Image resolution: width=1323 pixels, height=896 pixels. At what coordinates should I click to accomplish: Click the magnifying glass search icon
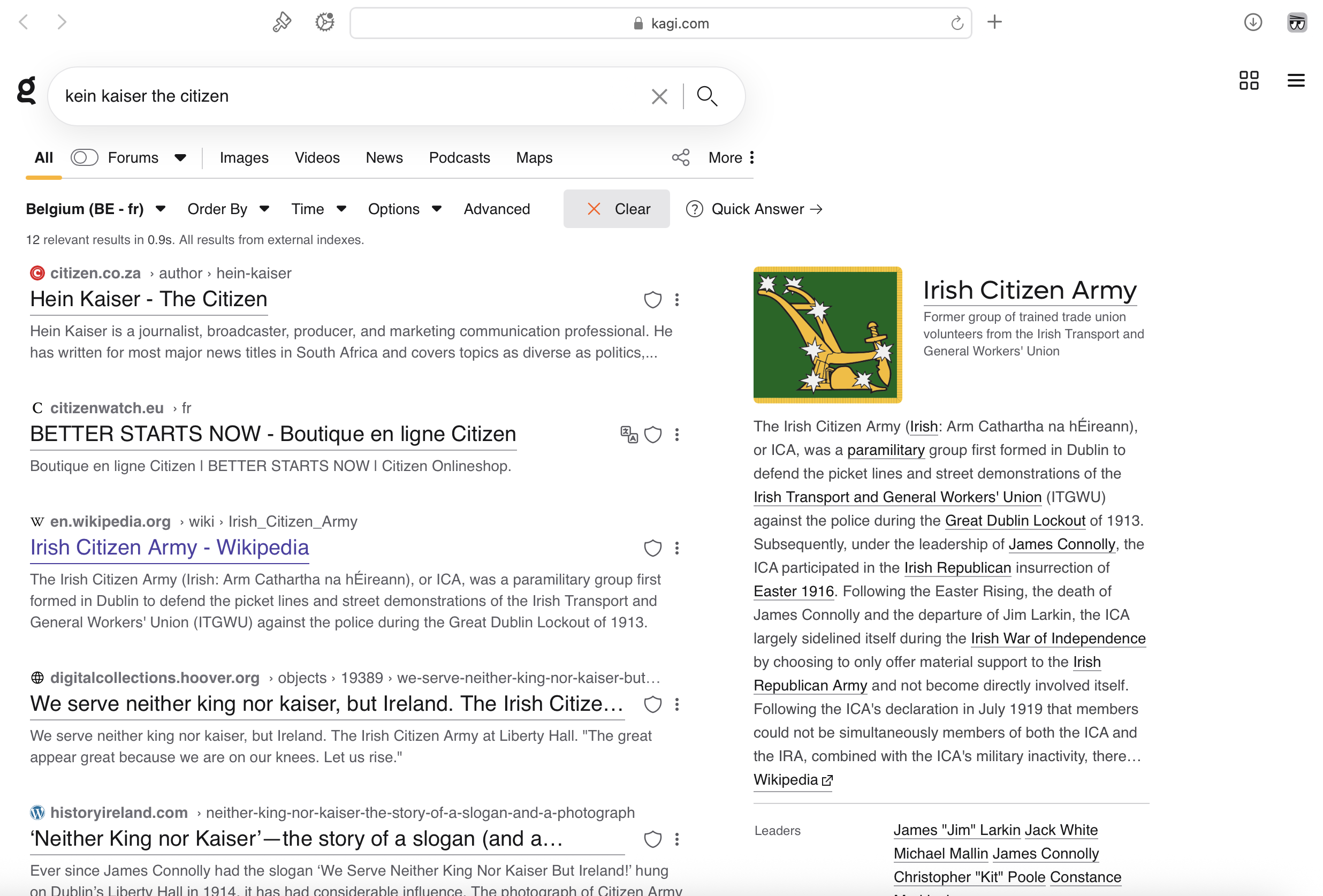coord(706,96)
